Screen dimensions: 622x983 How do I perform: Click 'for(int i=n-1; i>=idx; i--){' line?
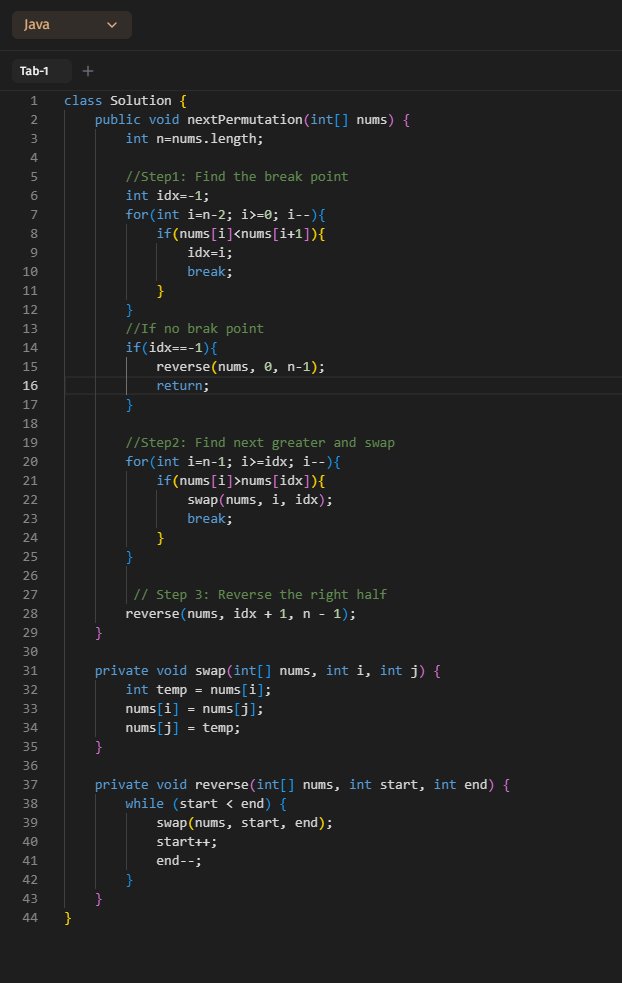[233, 461]
